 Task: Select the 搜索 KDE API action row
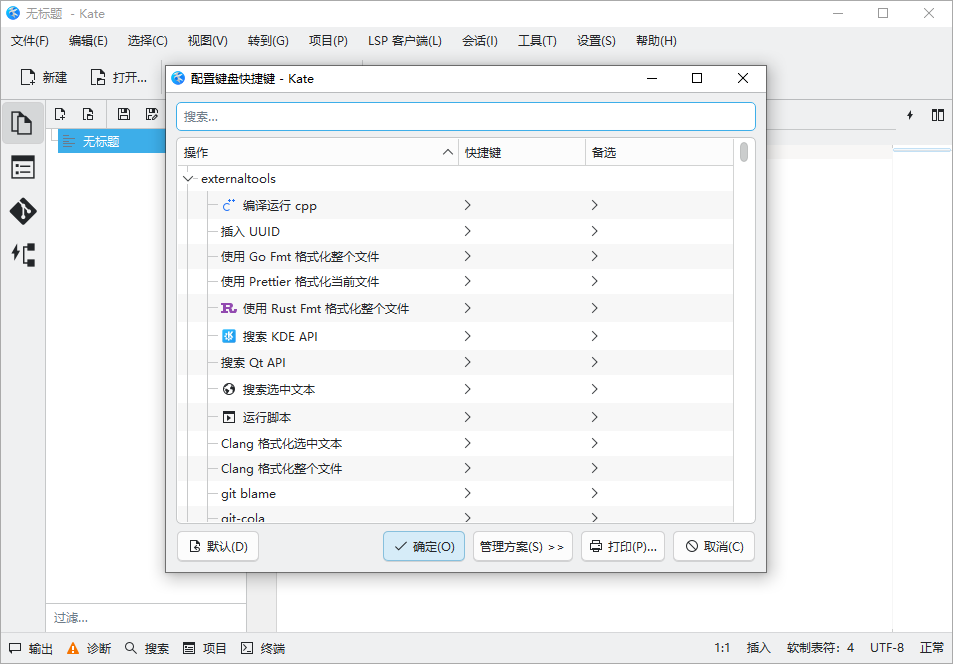pos(280,336)
